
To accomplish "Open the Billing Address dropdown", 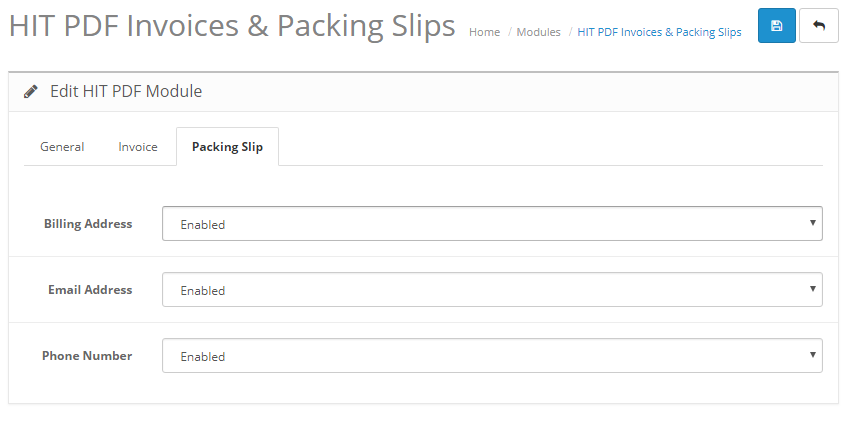I will coord(492,223).
